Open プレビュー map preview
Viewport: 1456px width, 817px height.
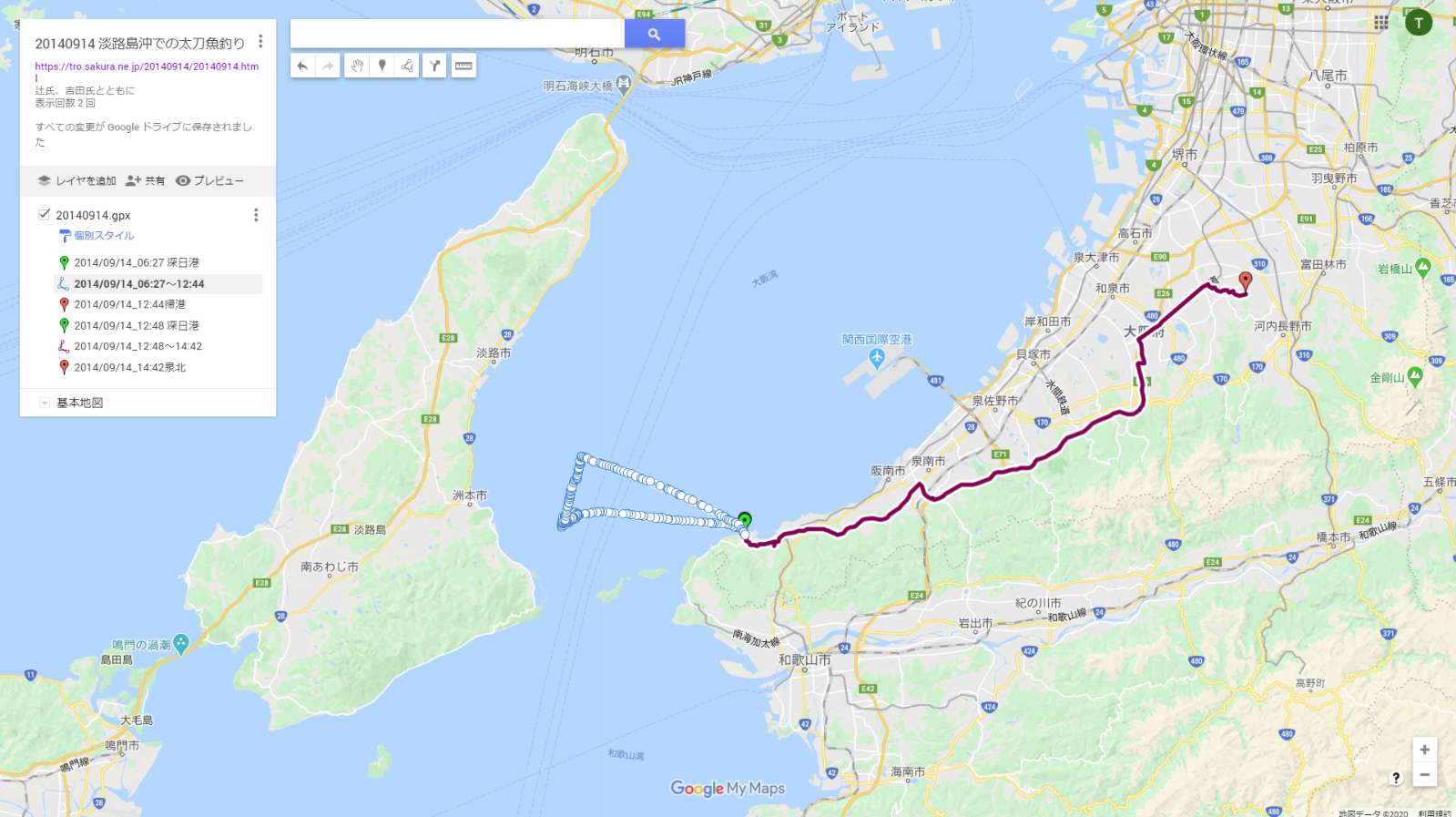(x=209, y=180)
